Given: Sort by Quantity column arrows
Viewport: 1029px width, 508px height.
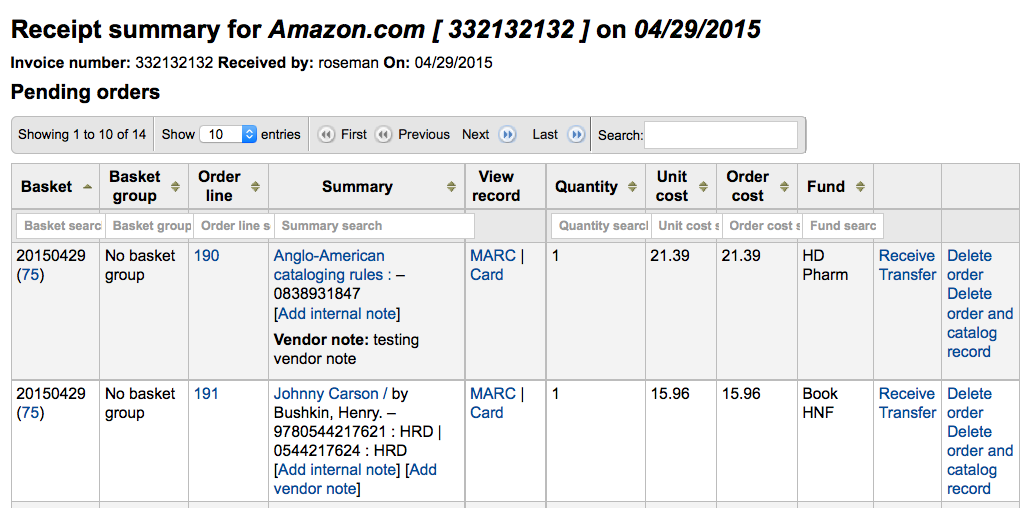Looking at the screenshot, I should [x=632, y=187].
